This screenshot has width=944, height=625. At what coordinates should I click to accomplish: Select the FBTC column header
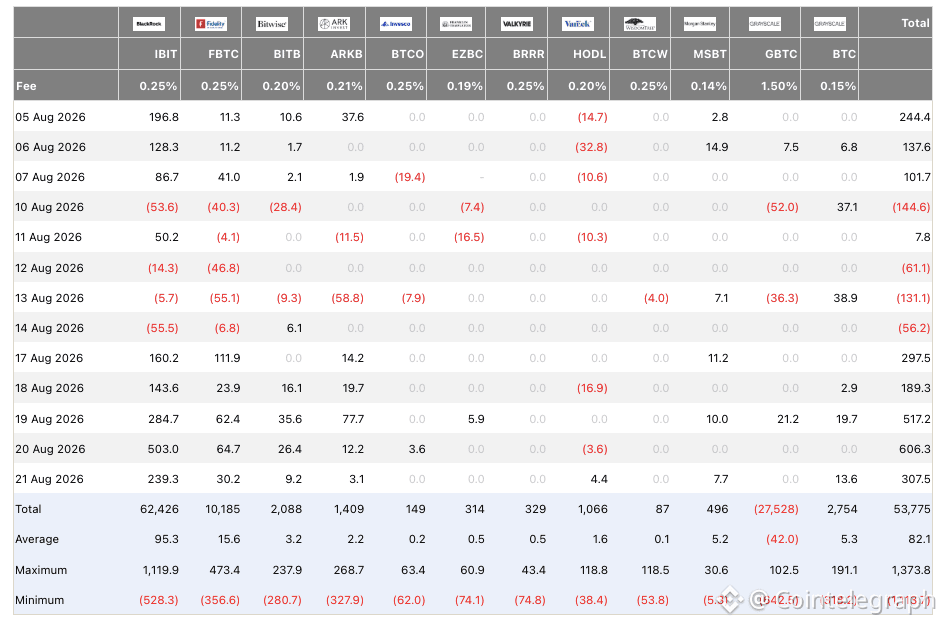tap(223, 54)
